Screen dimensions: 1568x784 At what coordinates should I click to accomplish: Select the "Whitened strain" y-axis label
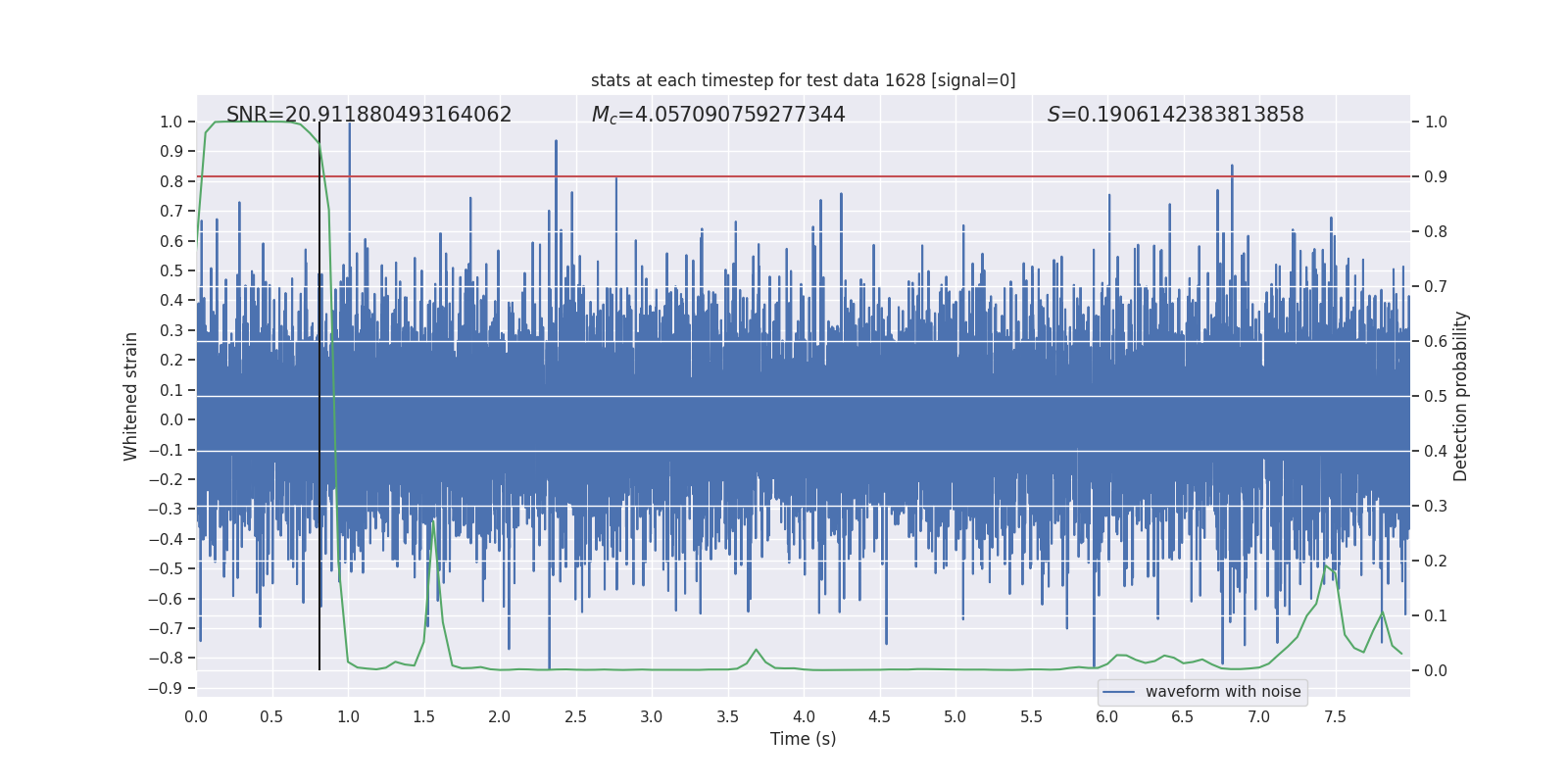point(130,397)
